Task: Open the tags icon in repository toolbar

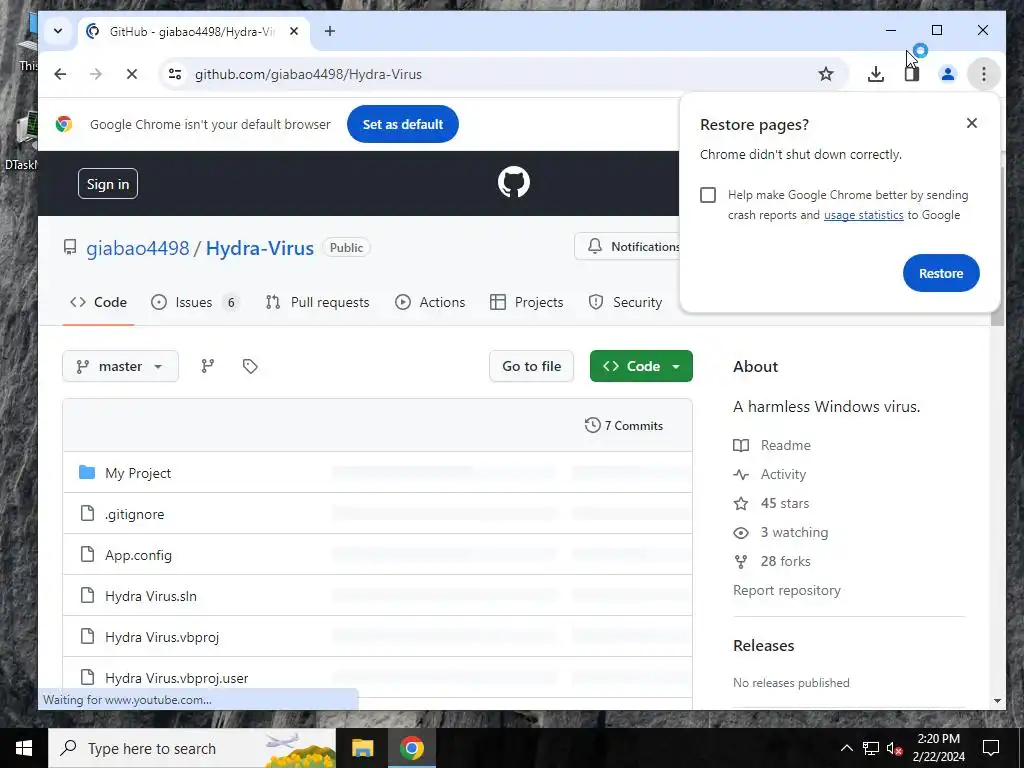Action: 250,366
